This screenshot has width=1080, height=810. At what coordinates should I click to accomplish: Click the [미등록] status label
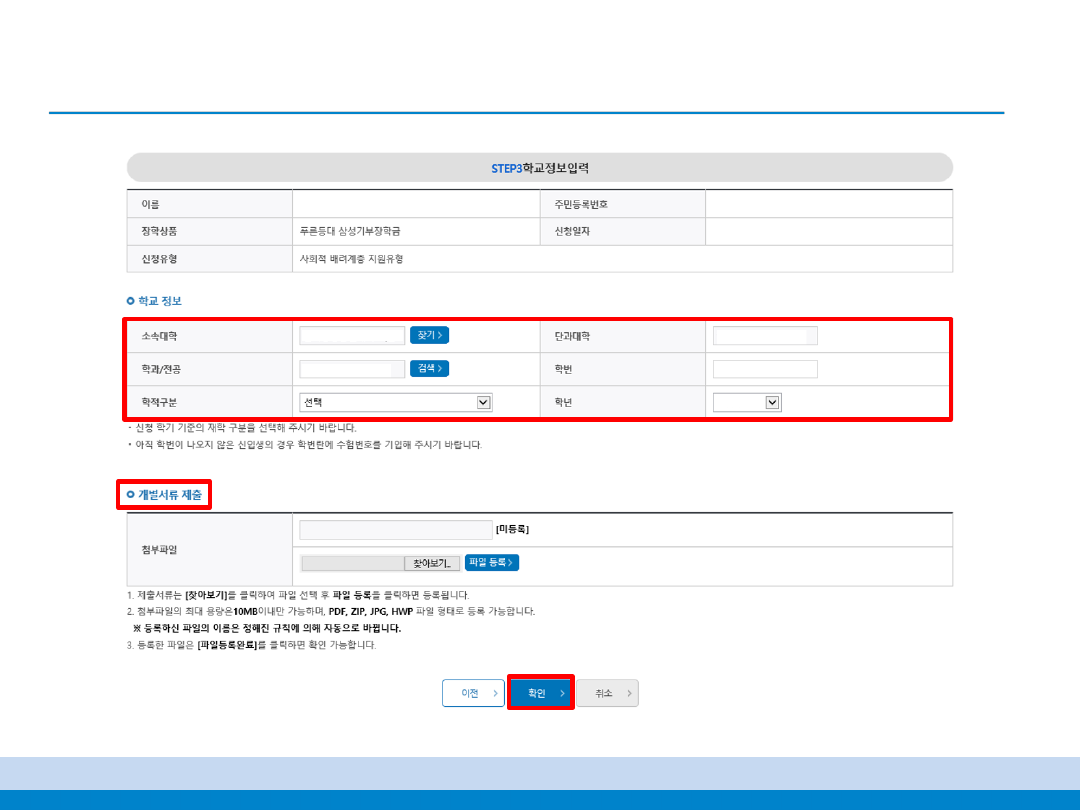(512, 529)
